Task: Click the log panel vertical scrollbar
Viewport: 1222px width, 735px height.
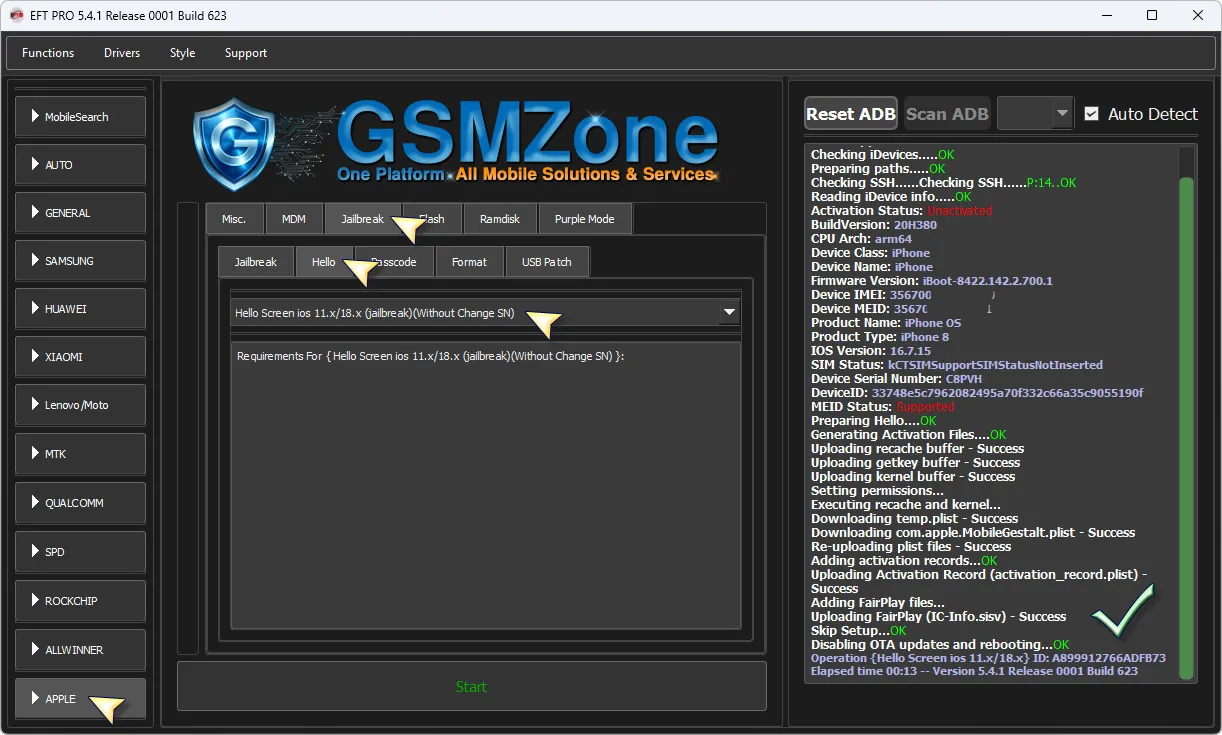Action: [1186, 420]
